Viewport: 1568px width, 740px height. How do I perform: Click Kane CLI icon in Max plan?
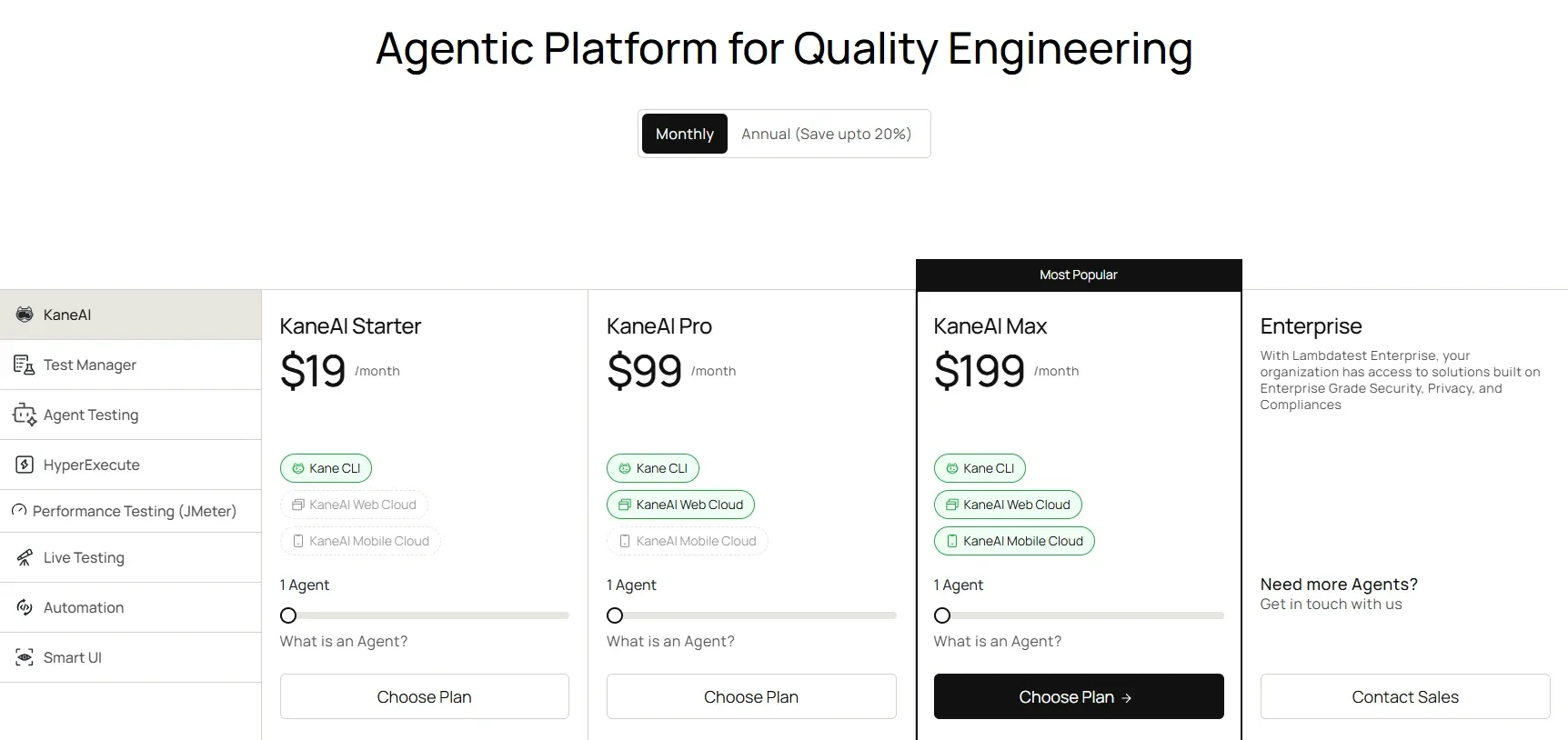[x=951, y=468]
